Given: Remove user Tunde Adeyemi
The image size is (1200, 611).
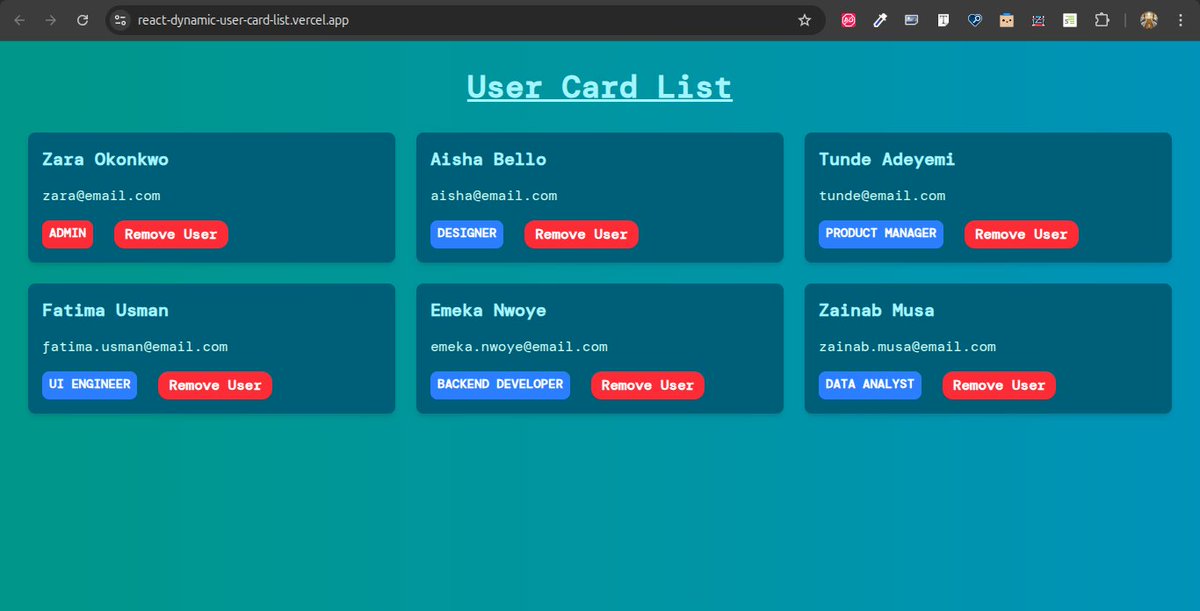Looking at the screenshot, I should pyautogui.click(x=1021, y=234).
